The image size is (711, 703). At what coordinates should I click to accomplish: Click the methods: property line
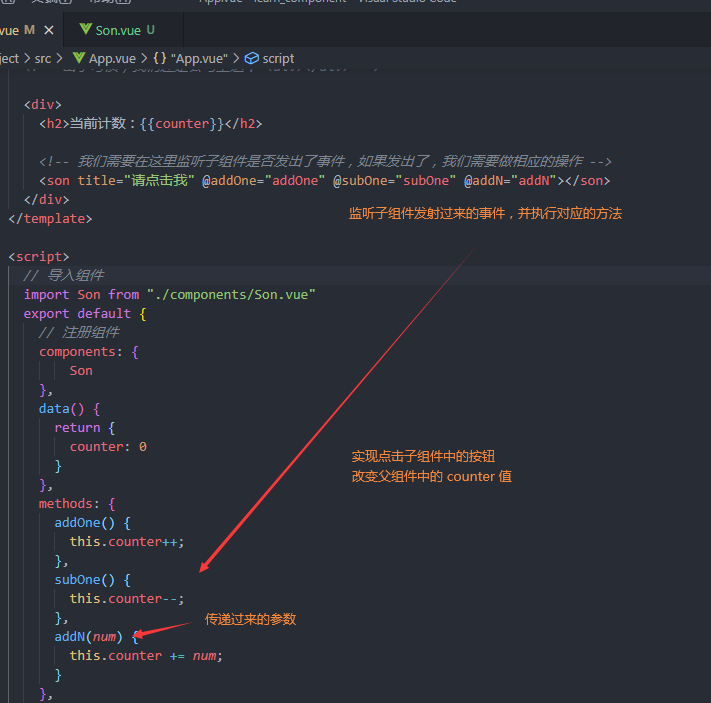coord(77,504)
